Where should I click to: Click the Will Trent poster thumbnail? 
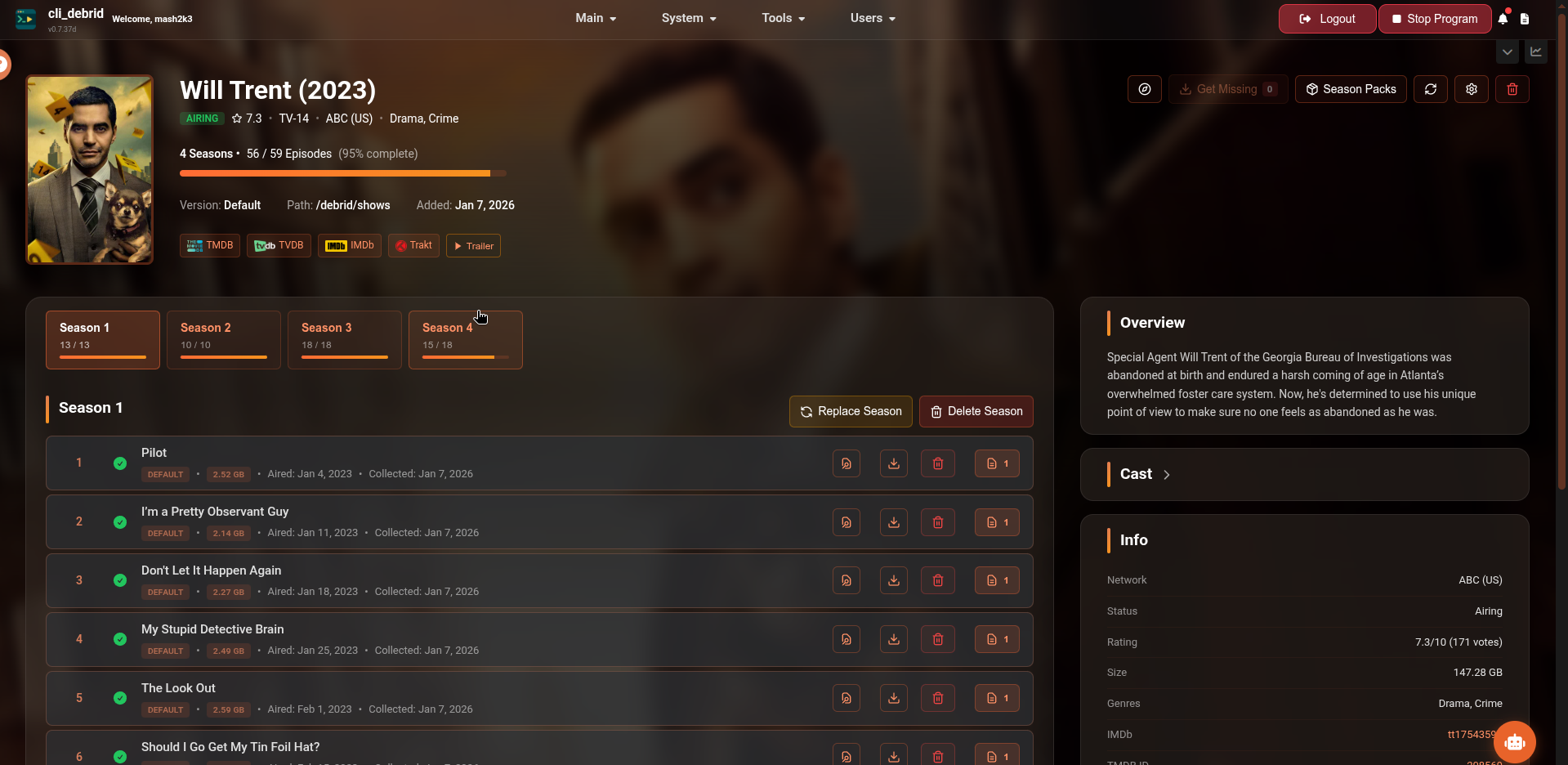tap(90, 170)
